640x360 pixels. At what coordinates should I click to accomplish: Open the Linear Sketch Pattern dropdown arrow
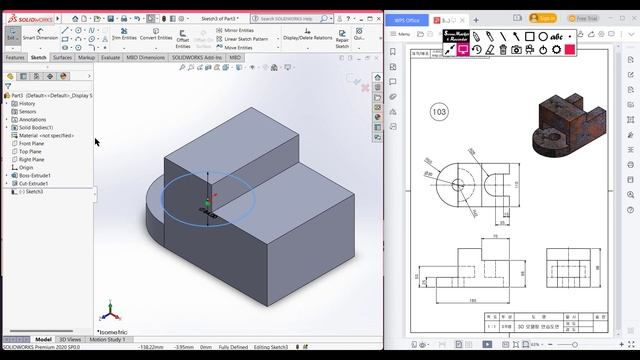(x=278, y=39)
